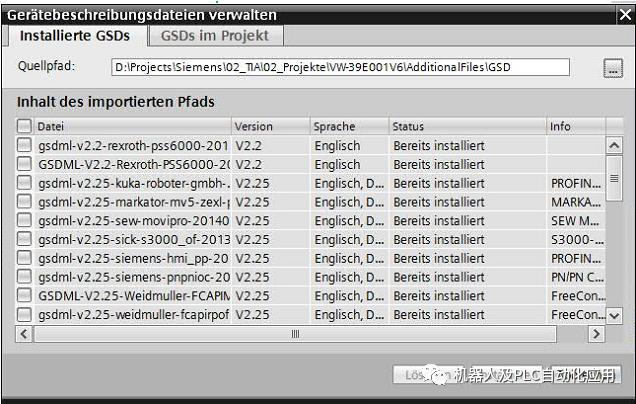Viewport: 636px width, 404px height.
Task: Click into the Quellpfad path field
Action: click(340, 67)
